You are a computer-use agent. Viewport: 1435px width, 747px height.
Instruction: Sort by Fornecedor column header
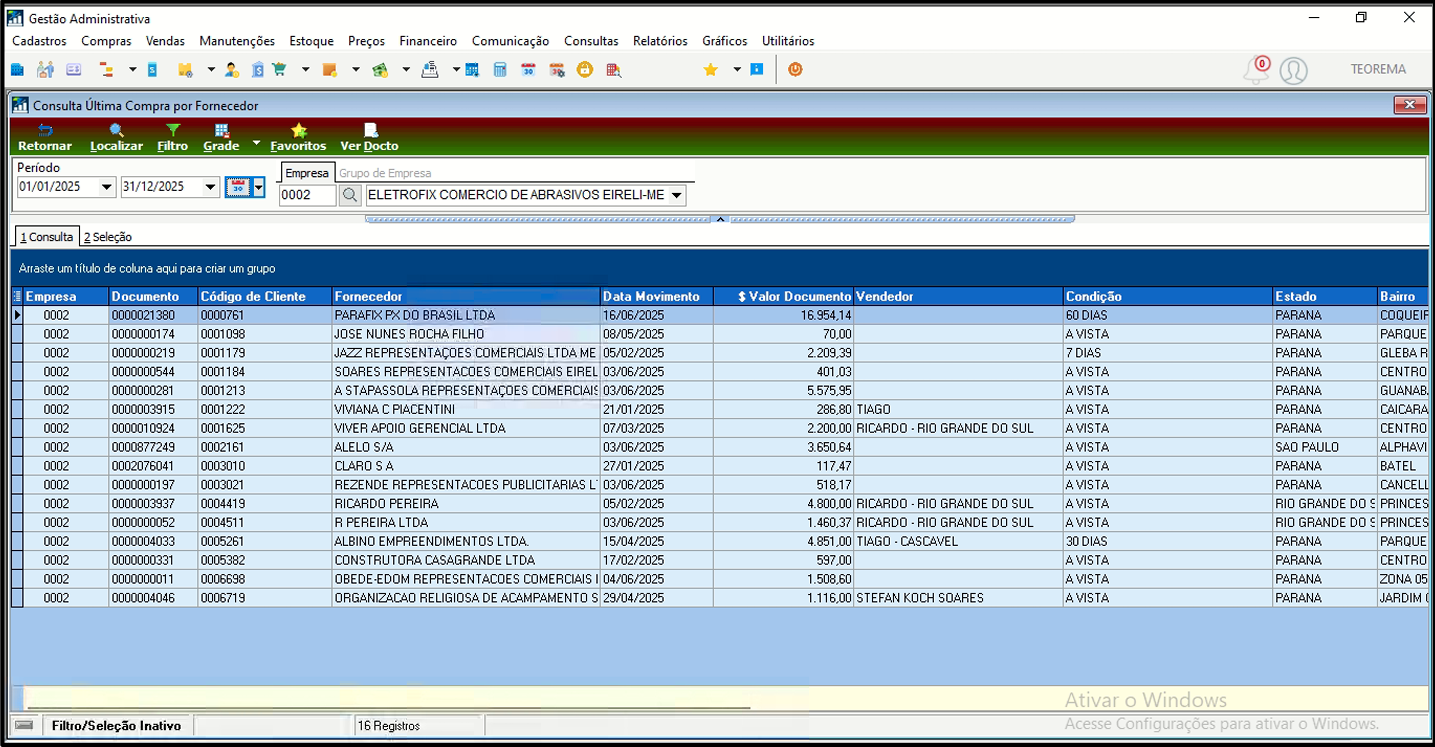point(466,296)
